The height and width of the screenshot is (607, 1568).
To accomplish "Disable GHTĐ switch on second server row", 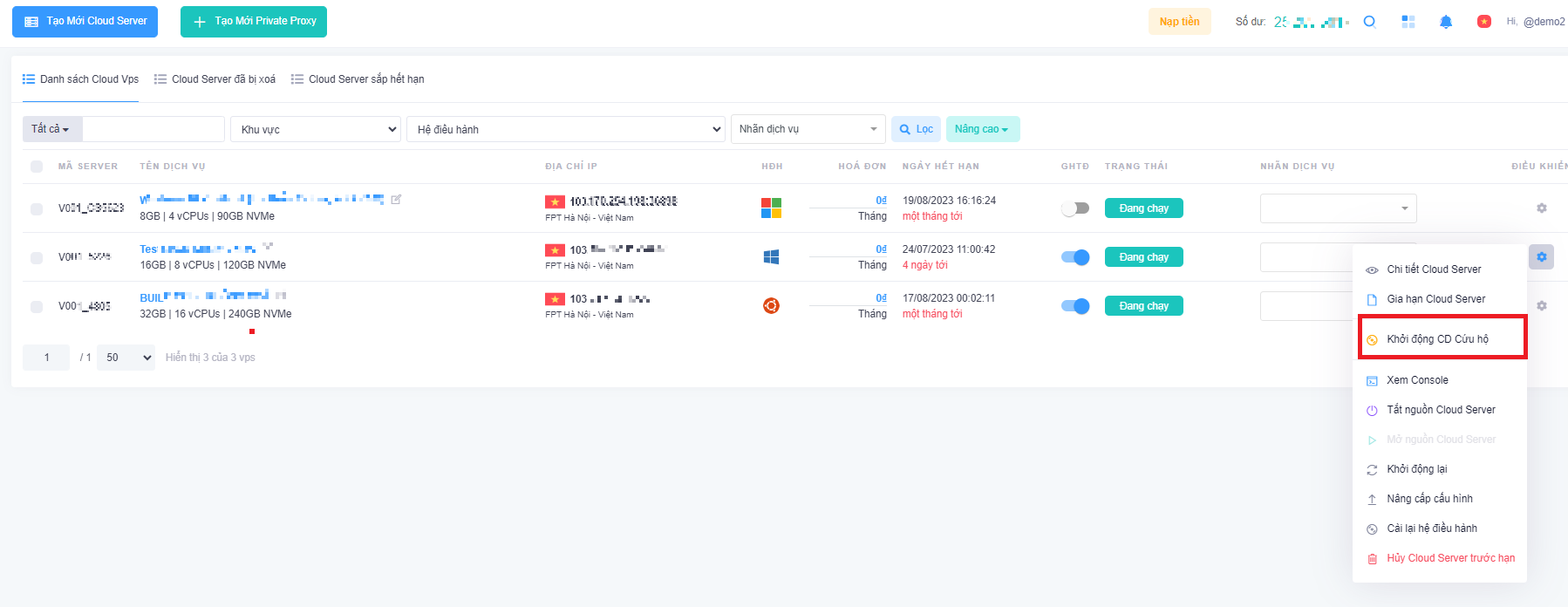I will (1075, 257).
